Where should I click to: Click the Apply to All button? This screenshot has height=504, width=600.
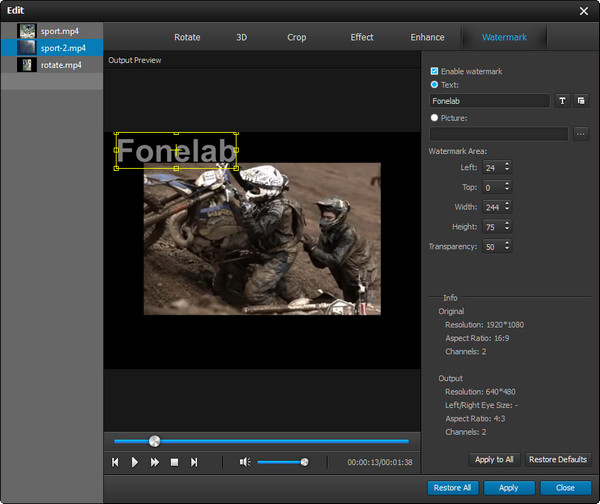click(x=494, y=460)
